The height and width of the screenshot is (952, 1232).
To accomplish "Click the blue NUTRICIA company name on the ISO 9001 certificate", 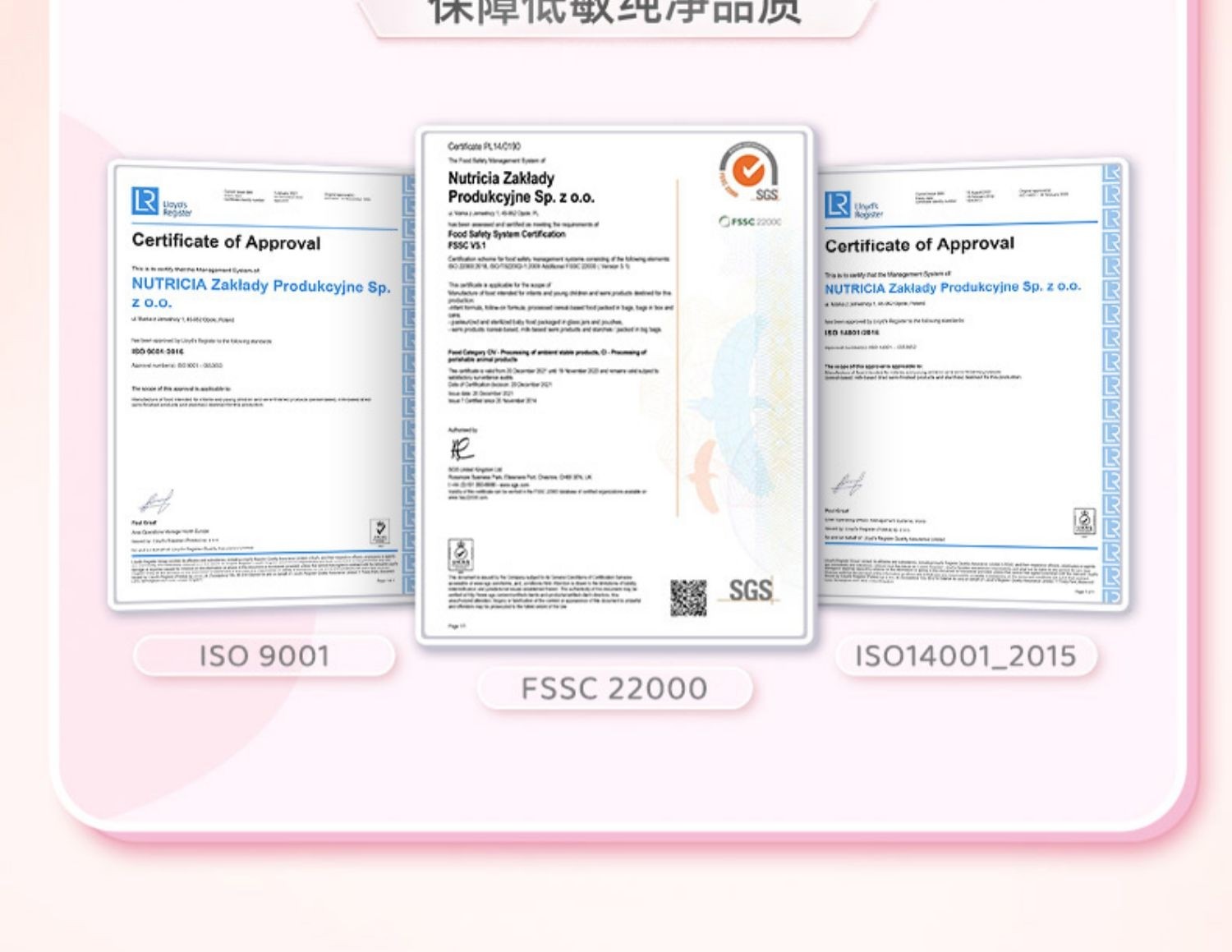I will tap(261, 293).
